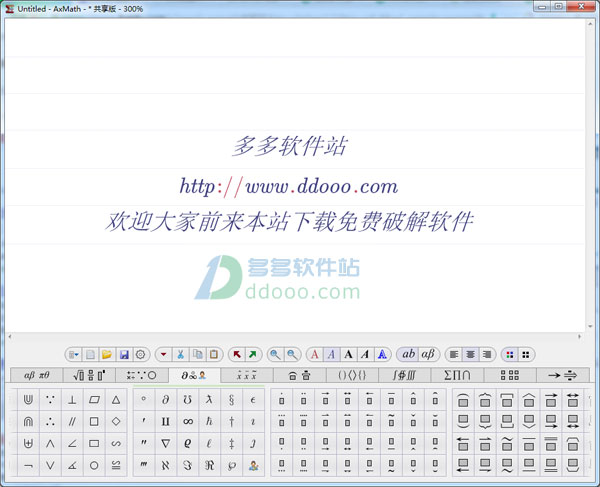This screenshot has width=600, height=487.
Task: Click the vertical scrollbar down arrow
Action: pyautogui.click(x=590, y=327)
